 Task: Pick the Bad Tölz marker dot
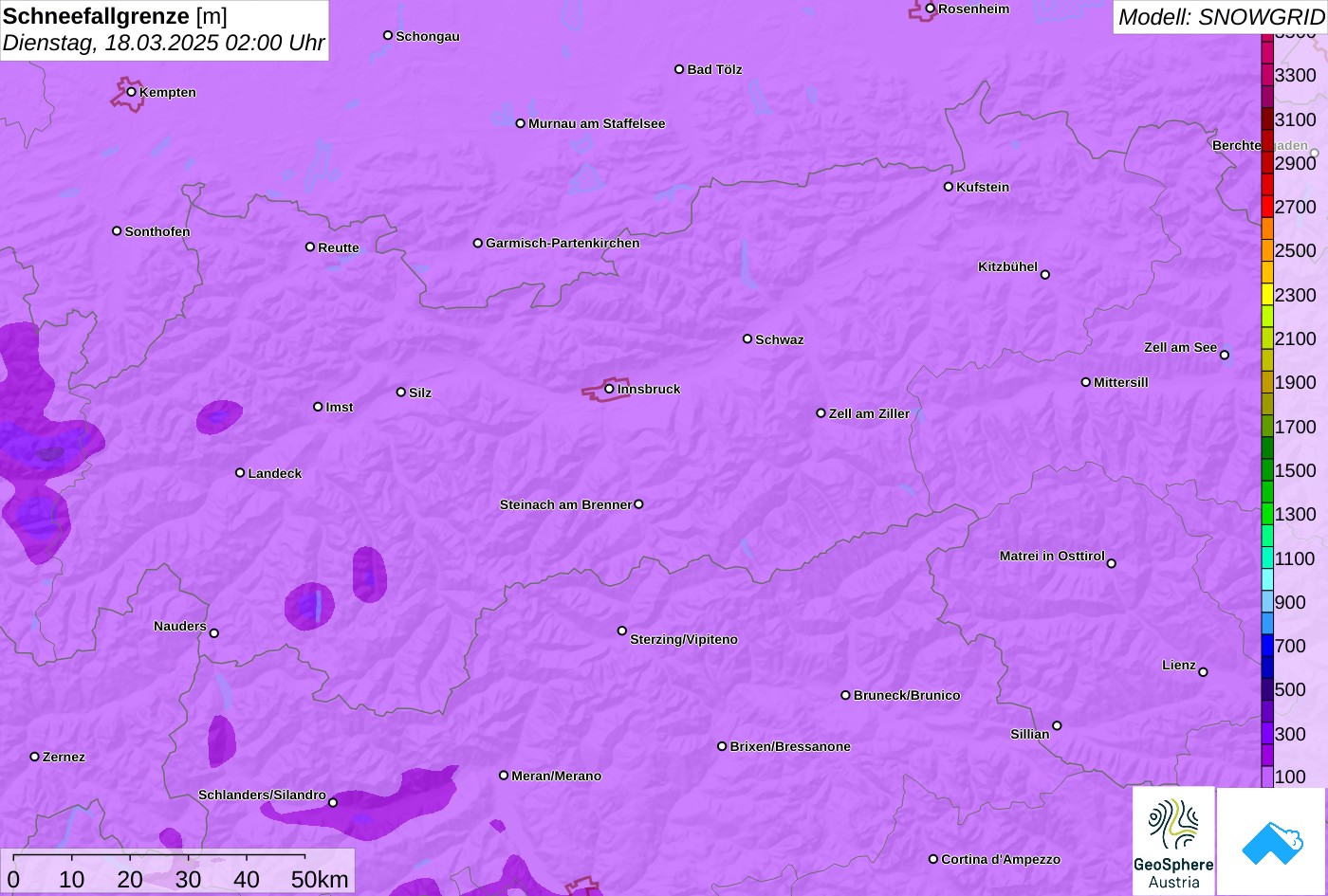(x=679, y=69)
